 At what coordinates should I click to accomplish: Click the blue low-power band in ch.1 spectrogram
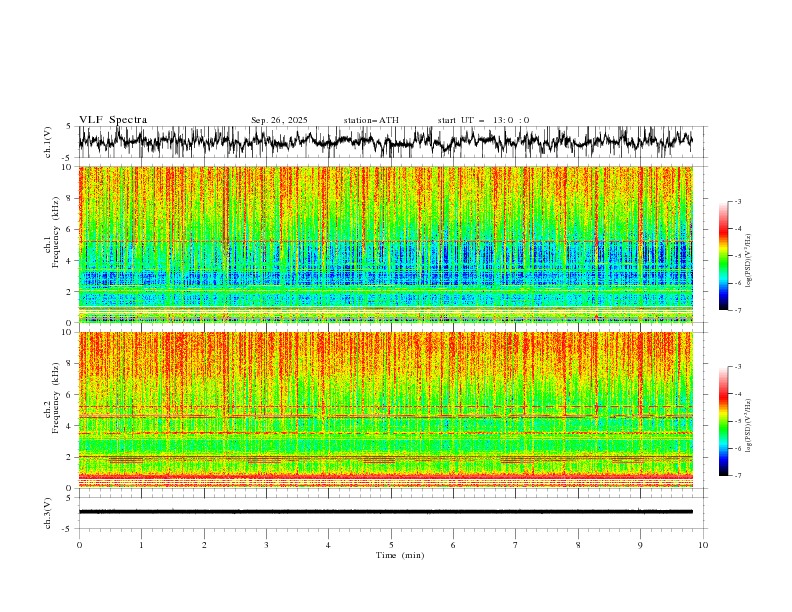385,278
